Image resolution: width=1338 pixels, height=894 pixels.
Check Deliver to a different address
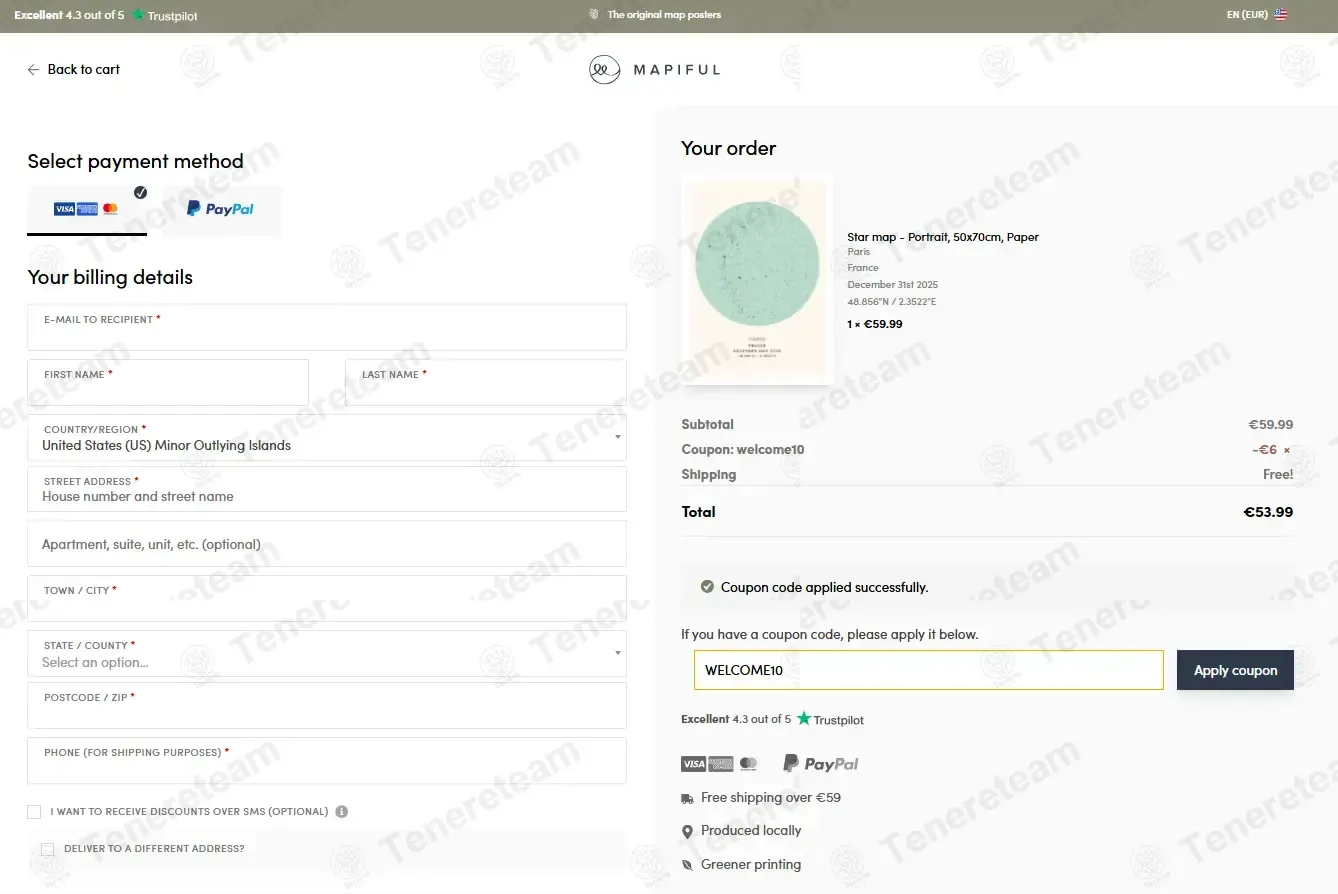point(47,849)
